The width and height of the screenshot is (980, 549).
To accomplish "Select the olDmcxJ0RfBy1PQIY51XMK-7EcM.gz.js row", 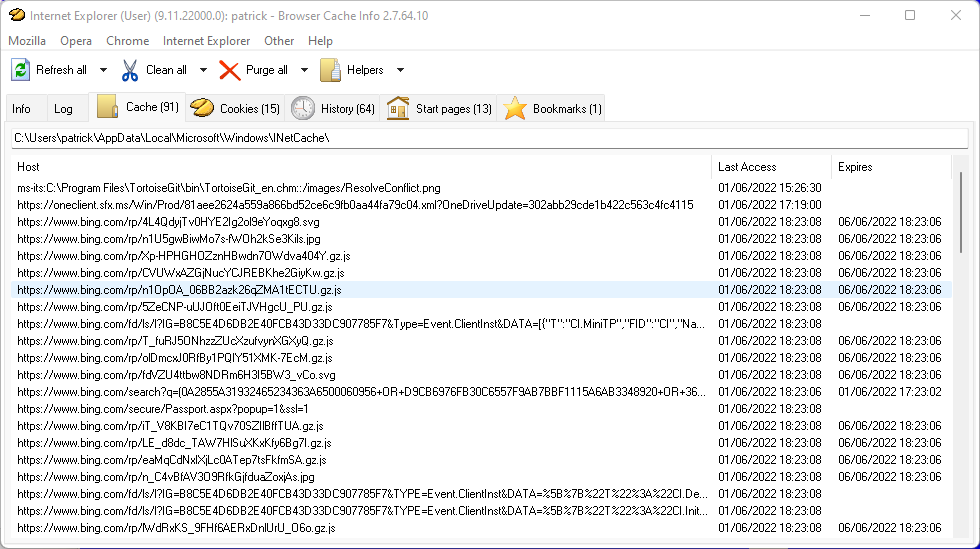I will [x=481, y=358].
